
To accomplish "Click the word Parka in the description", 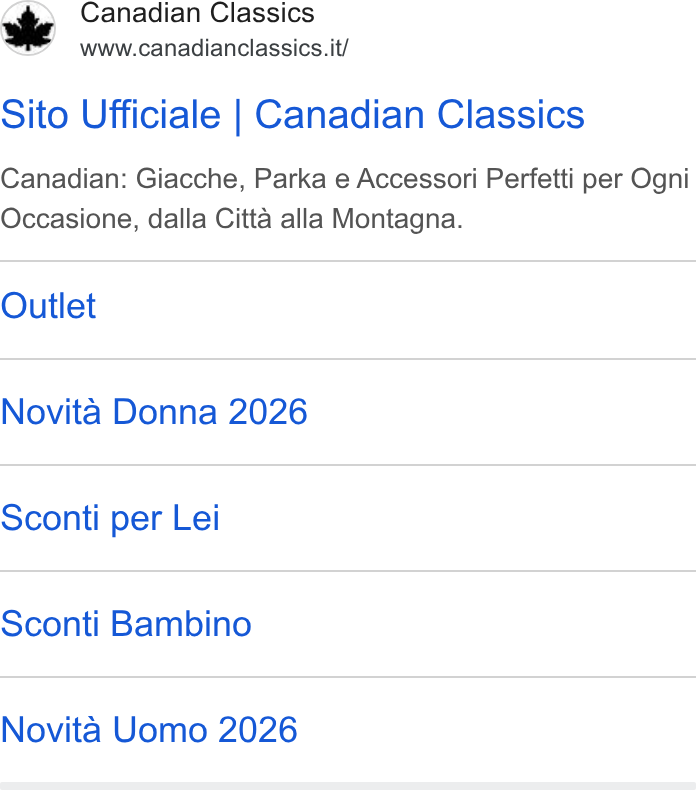I will click(x=290, y=179).
